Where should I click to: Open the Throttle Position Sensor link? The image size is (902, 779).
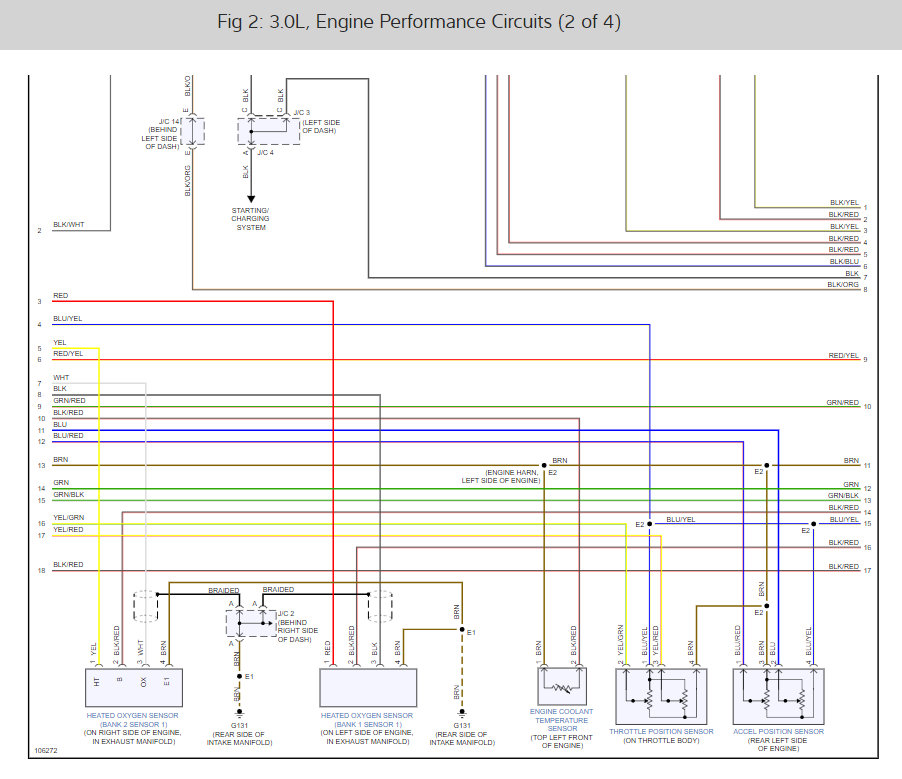662,731
